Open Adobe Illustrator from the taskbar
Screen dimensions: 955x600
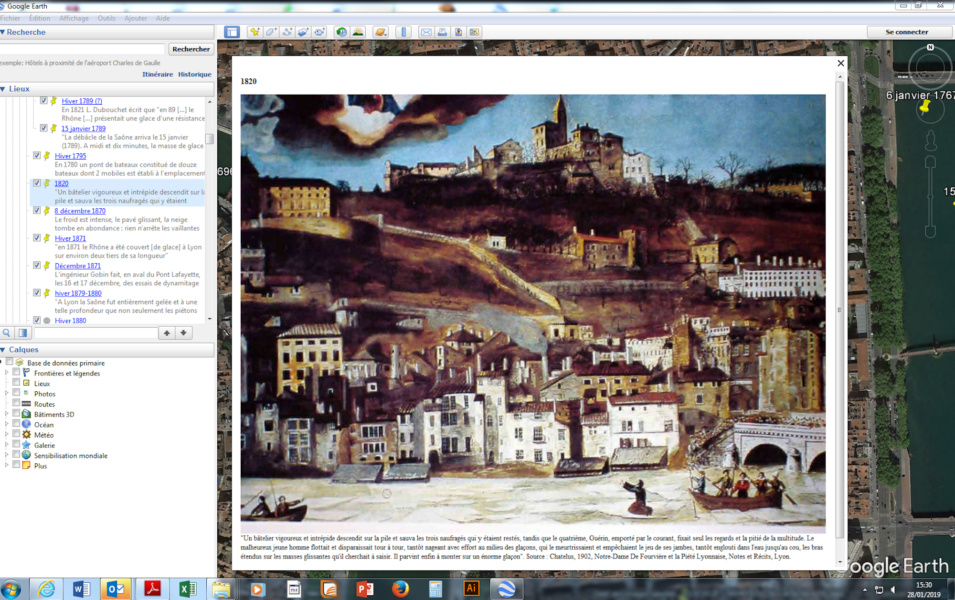[x=471, y=588]
